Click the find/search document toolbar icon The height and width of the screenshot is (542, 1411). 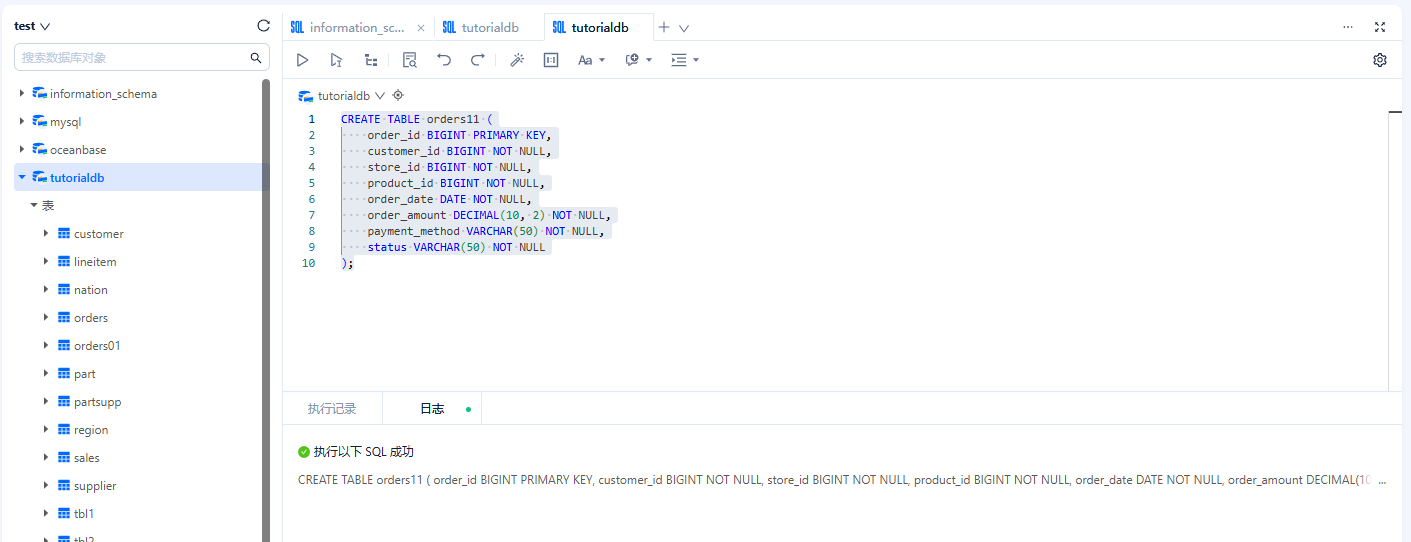[409, 60]
